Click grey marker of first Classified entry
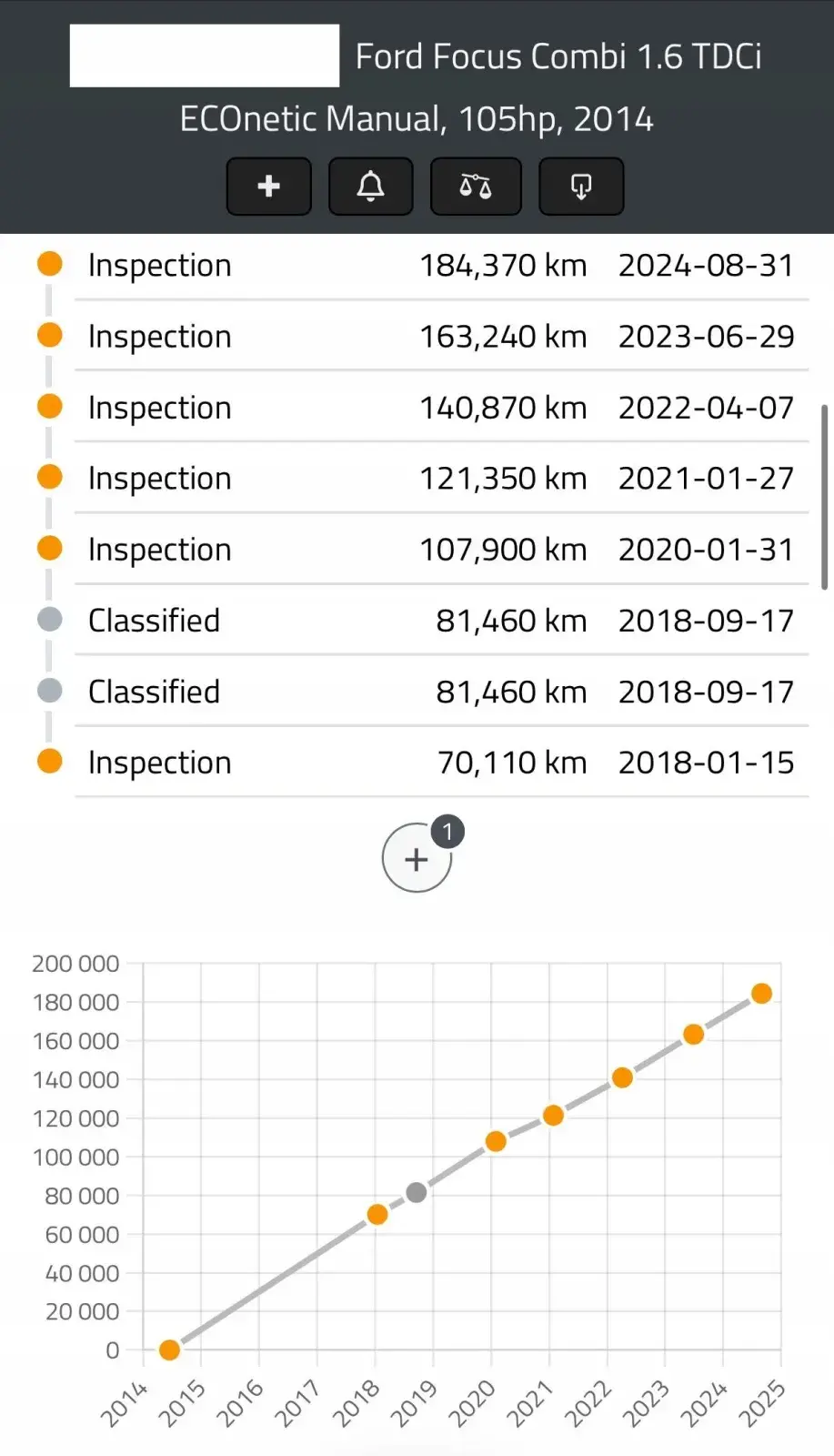 pyautogui.click(x=49, y=620)
